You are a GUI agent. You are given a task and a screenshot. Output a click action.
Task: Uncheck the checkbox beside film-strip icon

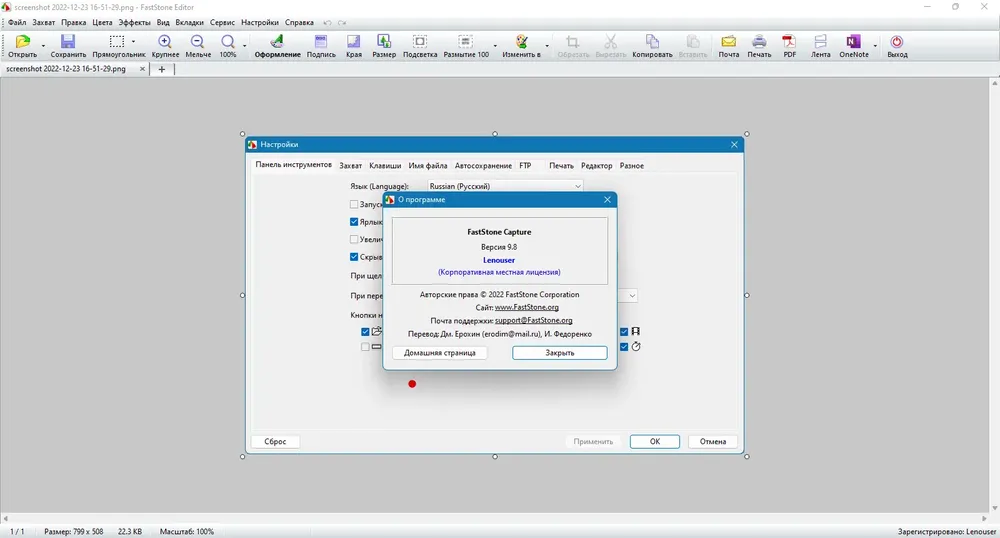pyautogui.click(x=624, y=331)
